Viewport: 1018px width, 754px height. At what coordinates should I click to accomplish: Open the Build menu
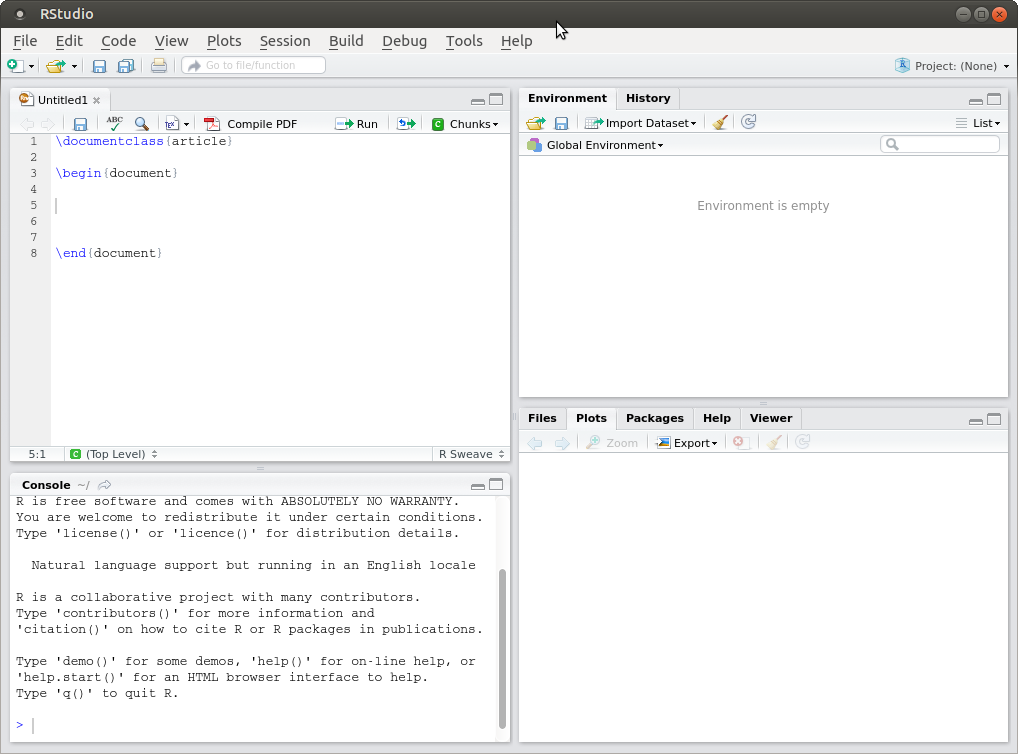(x=346, y=41)
